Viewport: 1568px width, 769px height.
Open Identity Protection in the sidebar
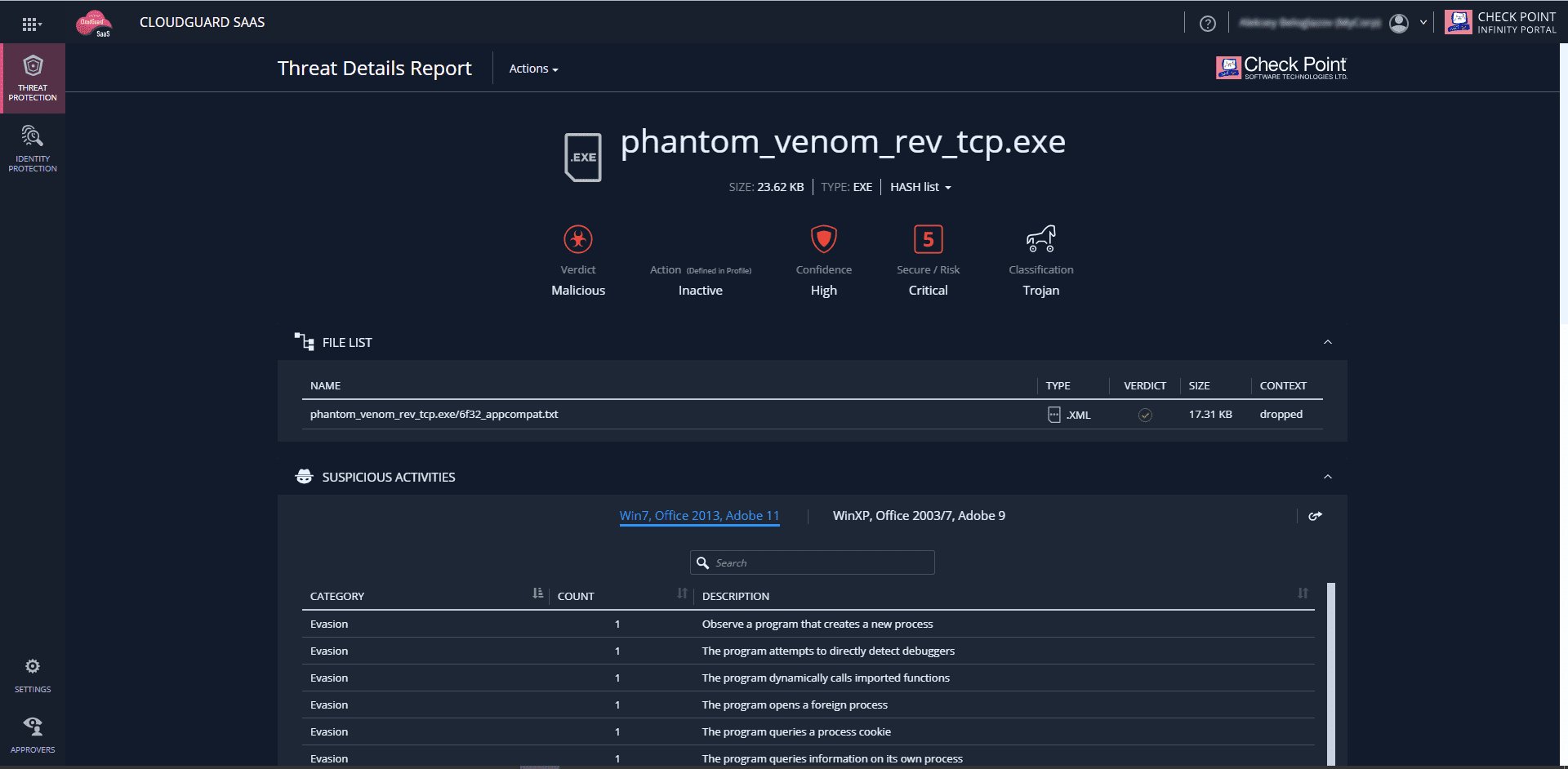click(33, 149)
